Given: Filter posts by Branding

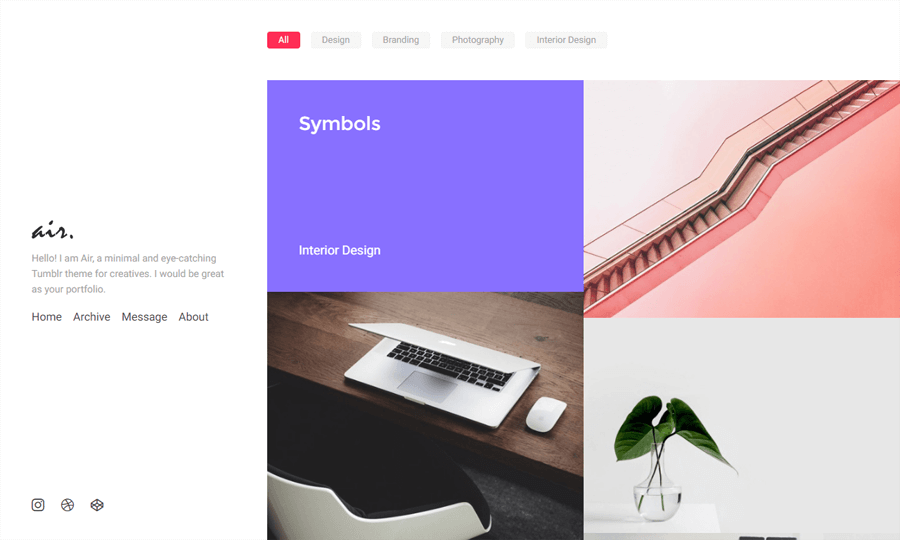Looking at the screenshot, I should click(x=401, y=40).
